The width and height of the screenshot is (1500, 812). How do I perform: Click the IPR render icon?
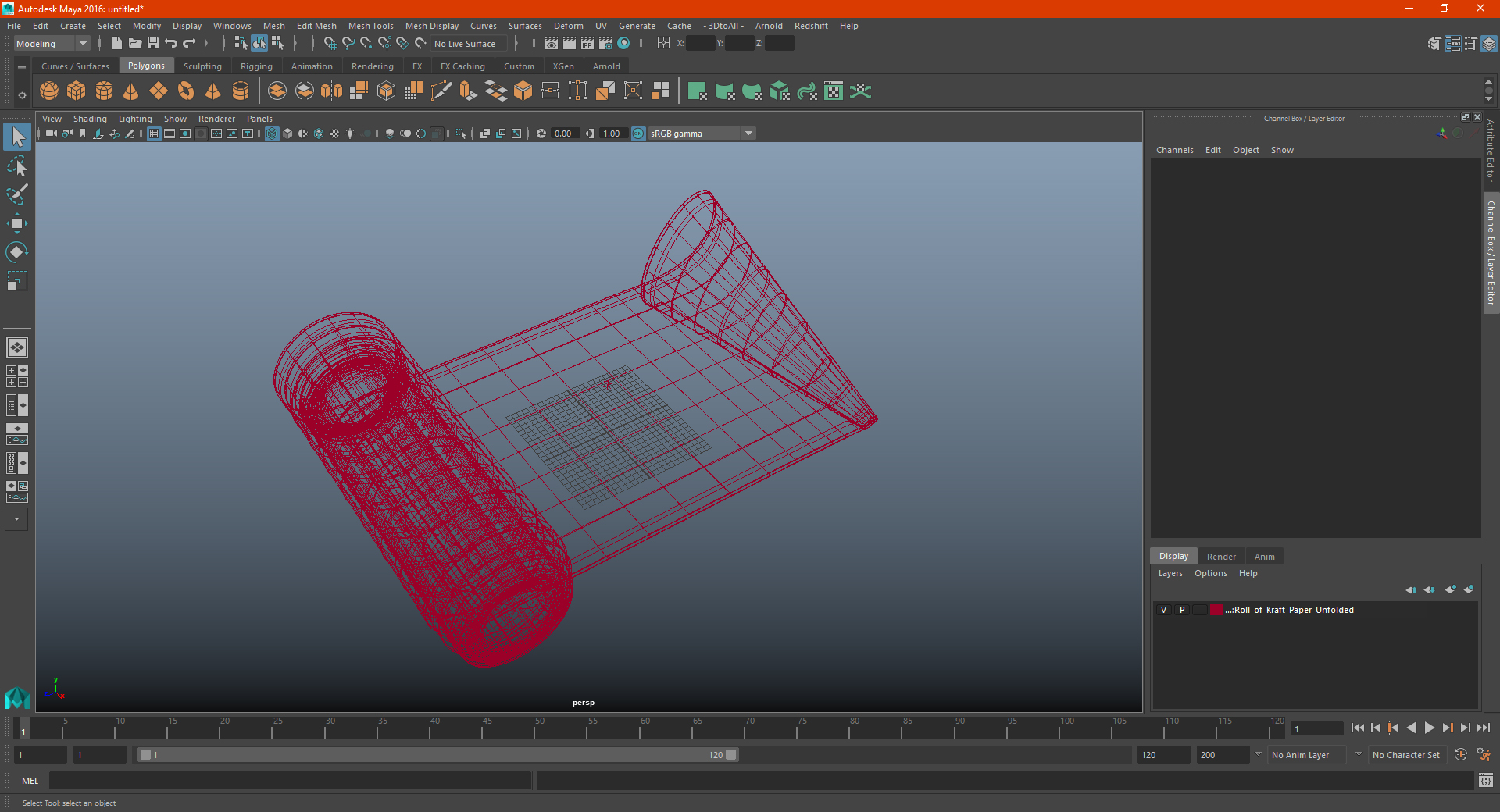[587, 44]
